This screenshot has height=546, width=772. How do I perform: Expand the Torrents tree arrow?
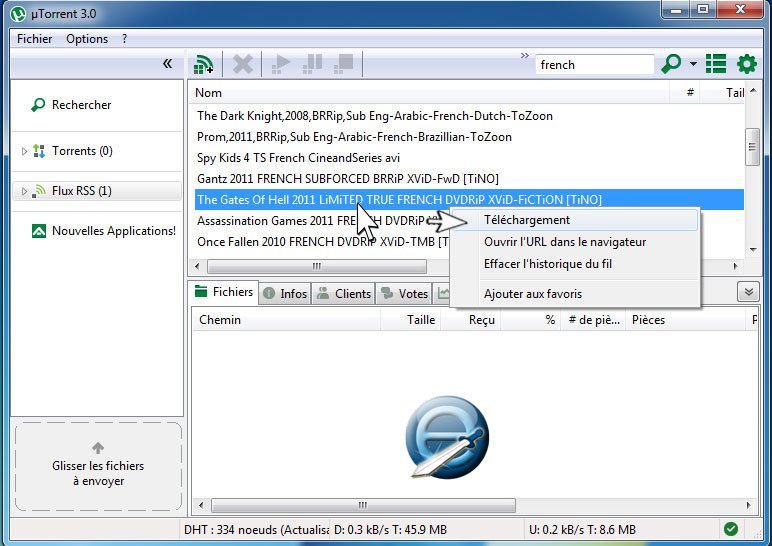[x=24, y=151]
